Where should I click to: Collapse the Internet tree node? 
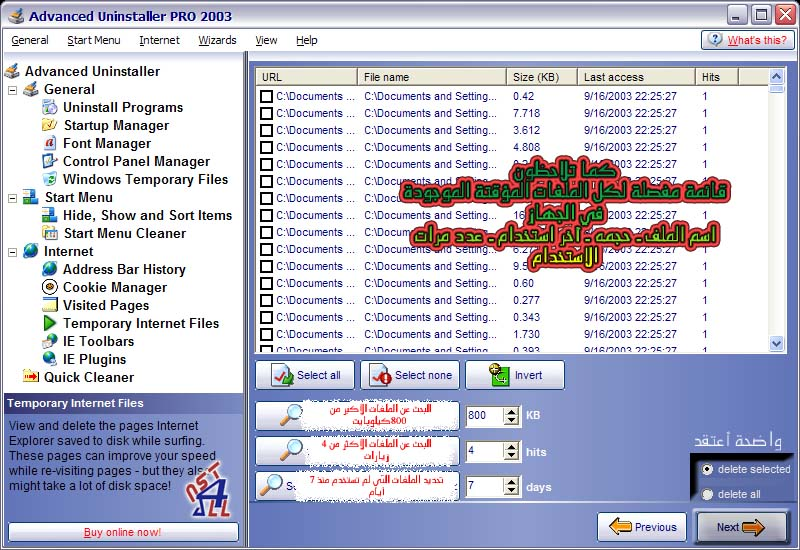pyautogui.click(x=13, y=252)
